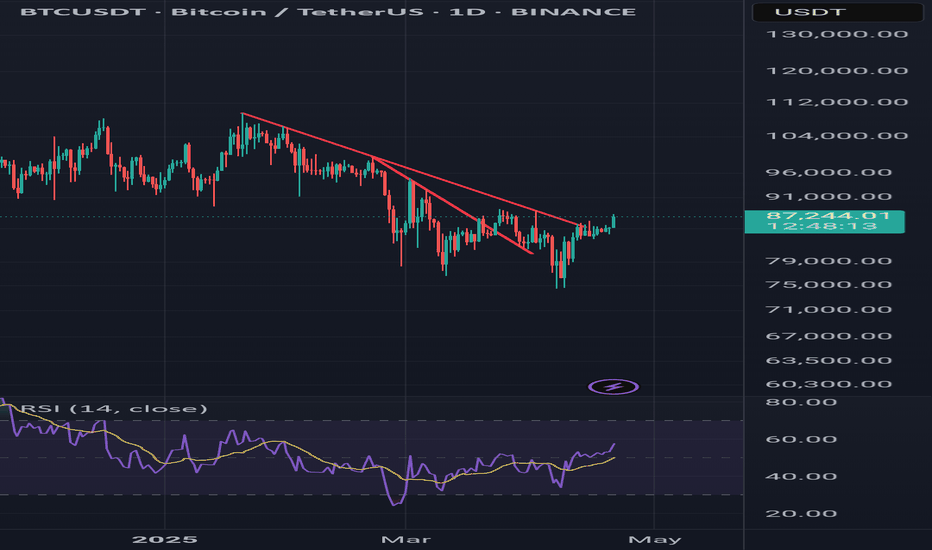Click the May time axis label
Screen dimensions: 932x550
tap(654, 540)
